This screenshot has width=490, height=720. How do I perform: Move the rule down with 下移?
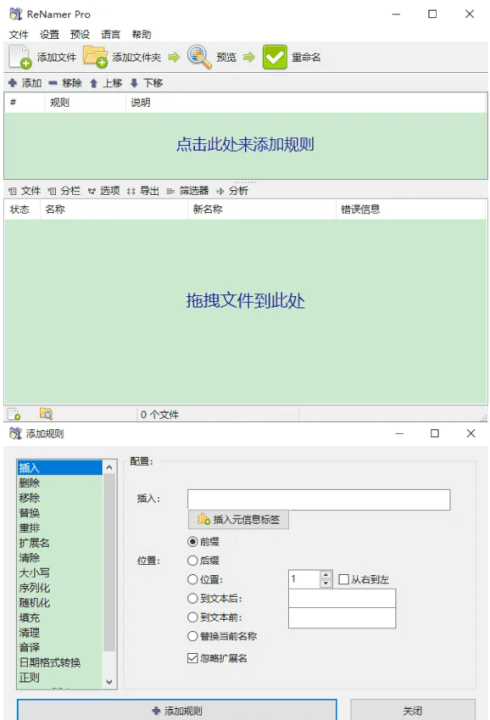click(146, 83)
